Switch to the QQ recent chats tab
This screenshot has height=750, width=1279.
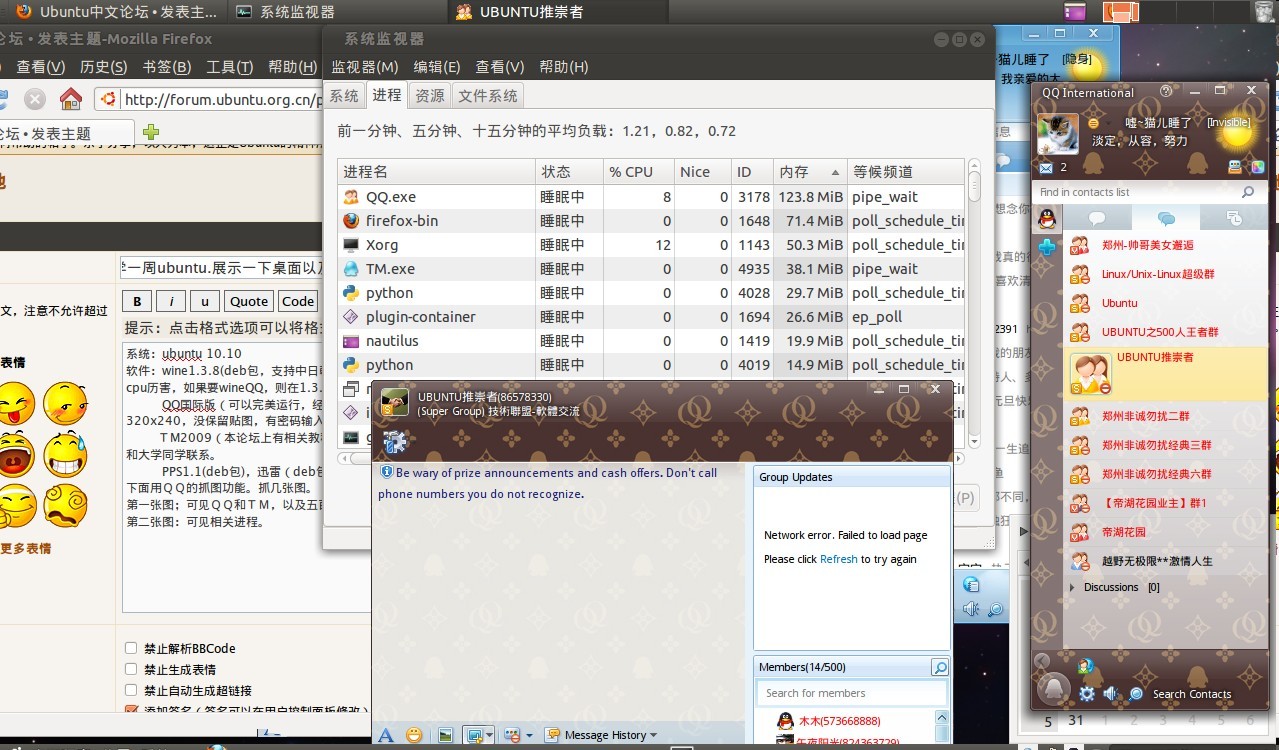tap(1233, 218)
